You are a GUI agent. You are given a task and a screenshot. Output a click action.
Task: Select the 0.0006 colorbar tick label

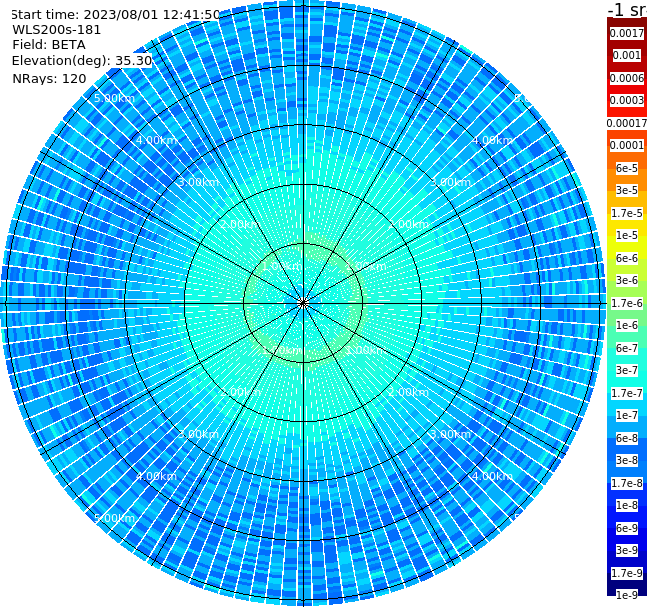[627, 78]
